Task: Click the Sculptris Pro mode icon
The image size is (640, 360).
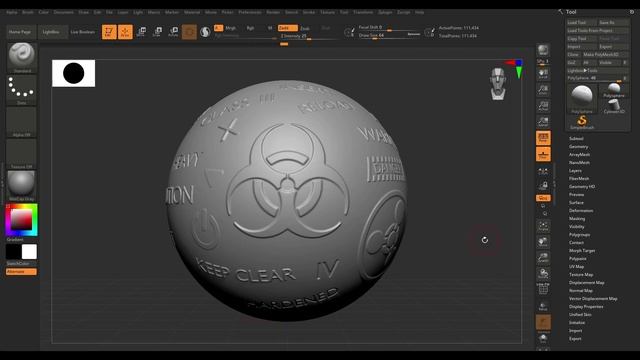Action: (205, 32)
